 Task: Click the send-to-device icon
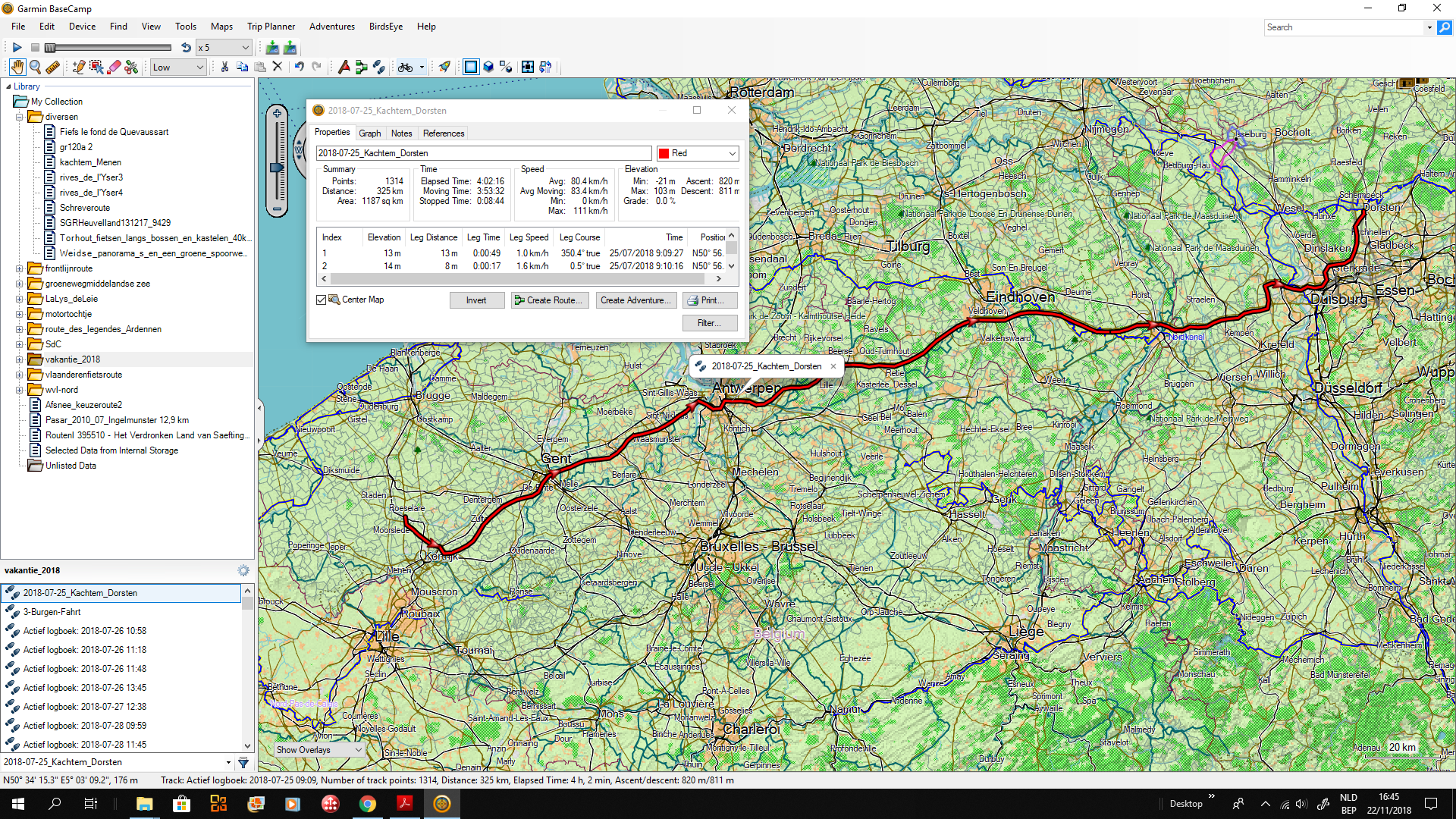tap(290, 47)
